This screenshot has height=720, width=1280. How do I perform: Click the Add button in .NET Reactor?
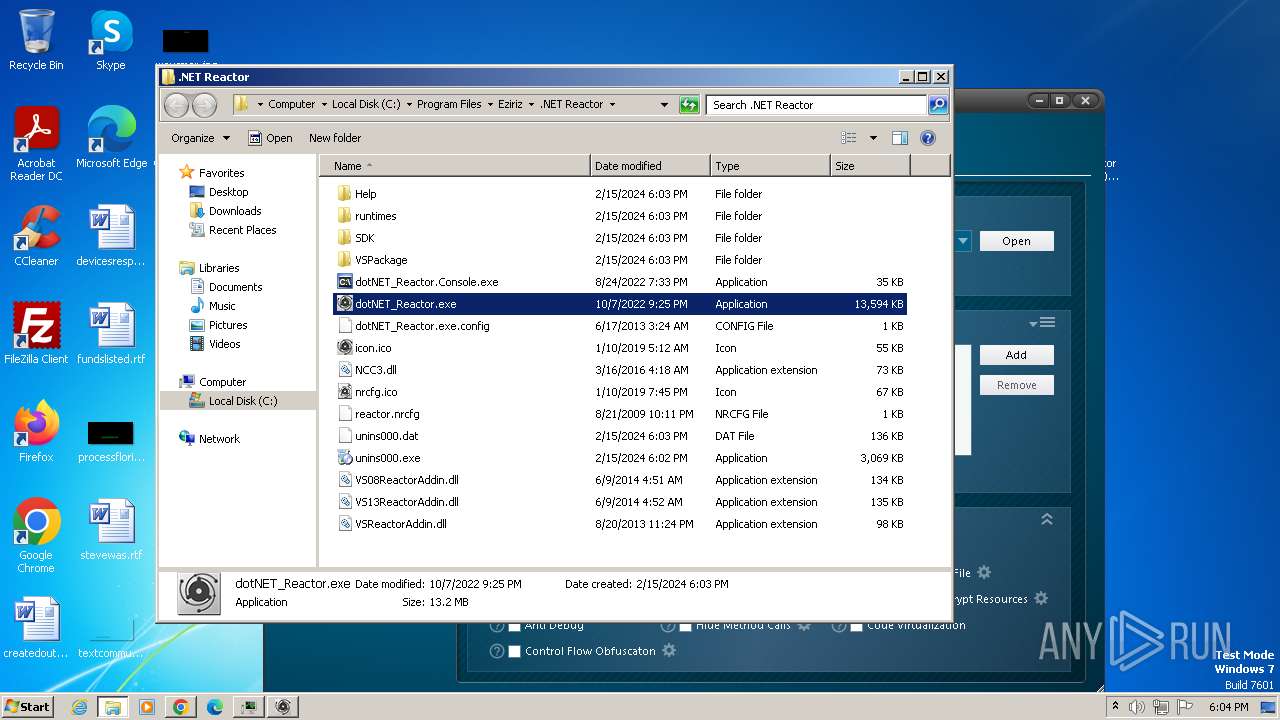1016,355
